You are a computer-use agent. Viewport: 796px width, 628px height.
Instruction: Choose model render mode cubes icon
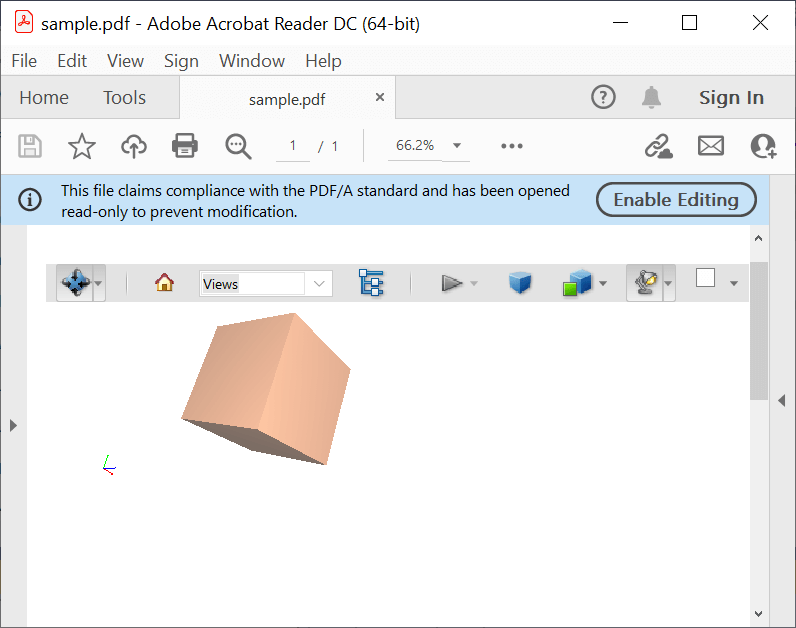tap(577, 282)
